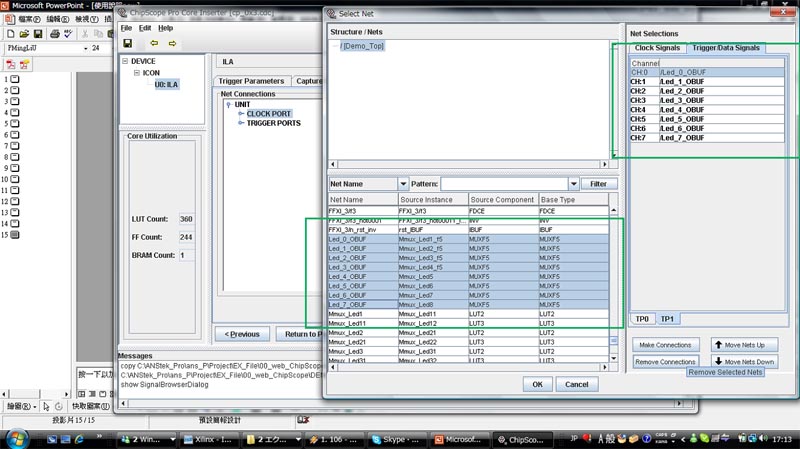The height and width of the screenshot is (449, 800).
Task: Select U0: ILA tree item
Action: click(x=166, y=84)
